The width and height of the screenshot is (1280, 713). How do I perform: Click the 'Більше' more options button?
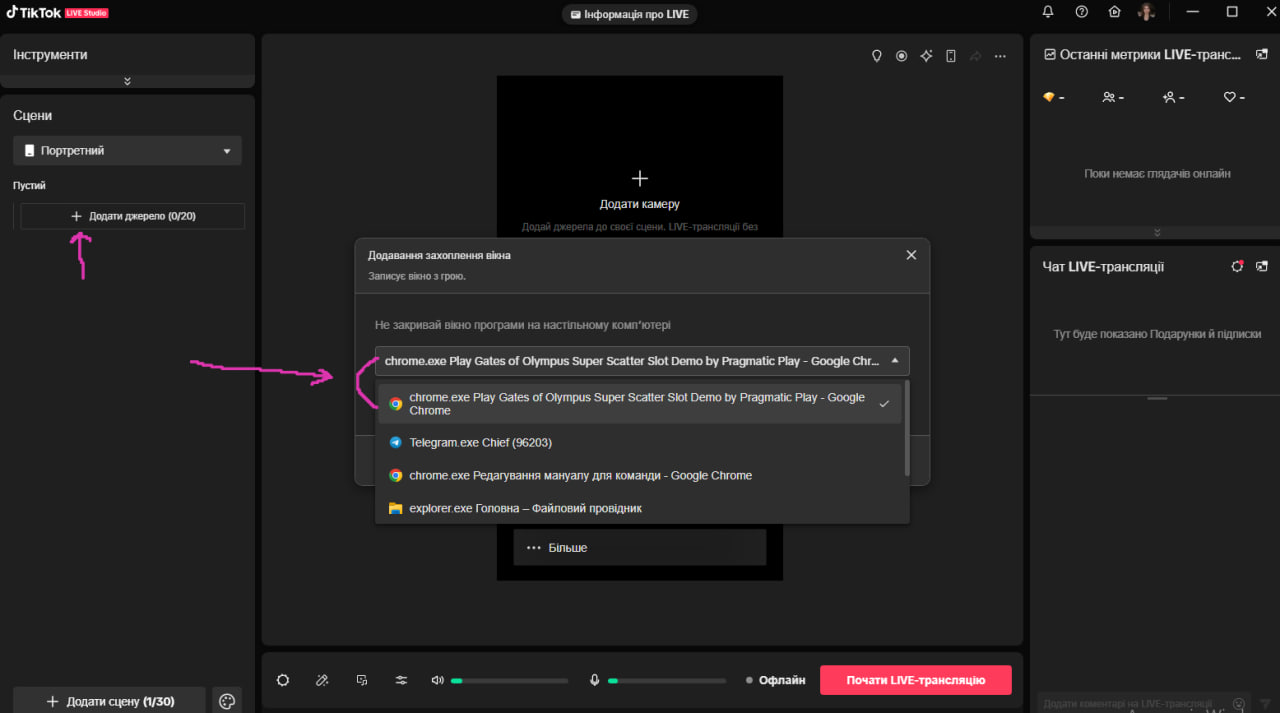coord(640,548)
